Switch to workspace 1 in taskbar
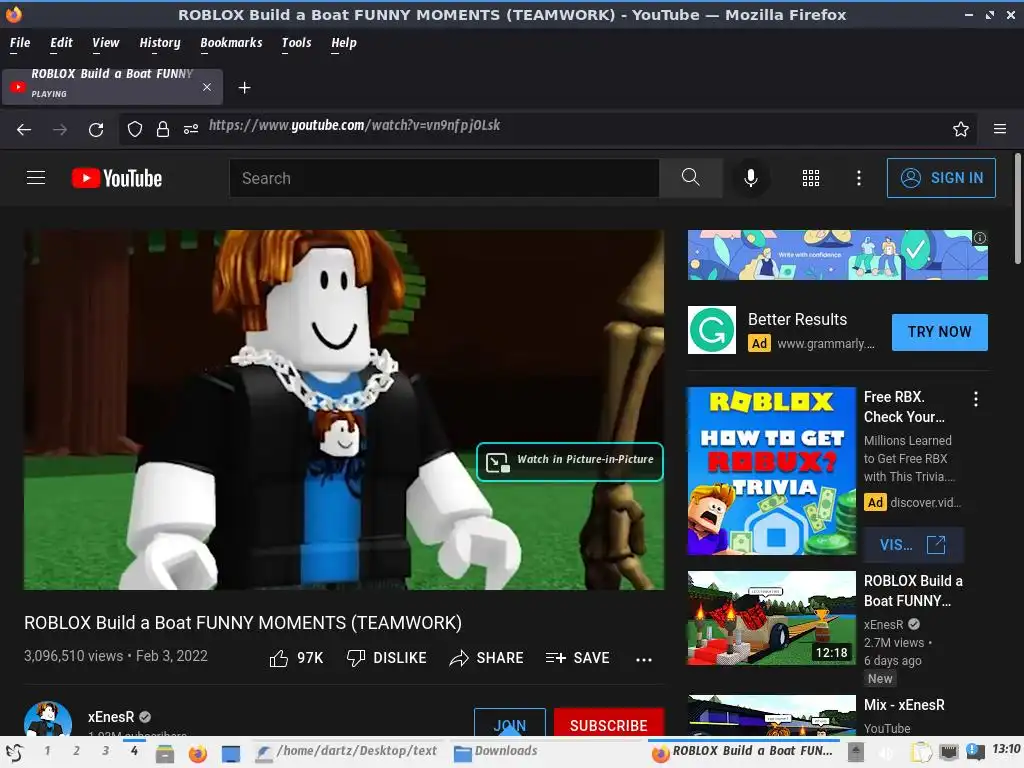The width and height of the screenshot is (1024, 768). pyautogui.click(x=47, y=751)
